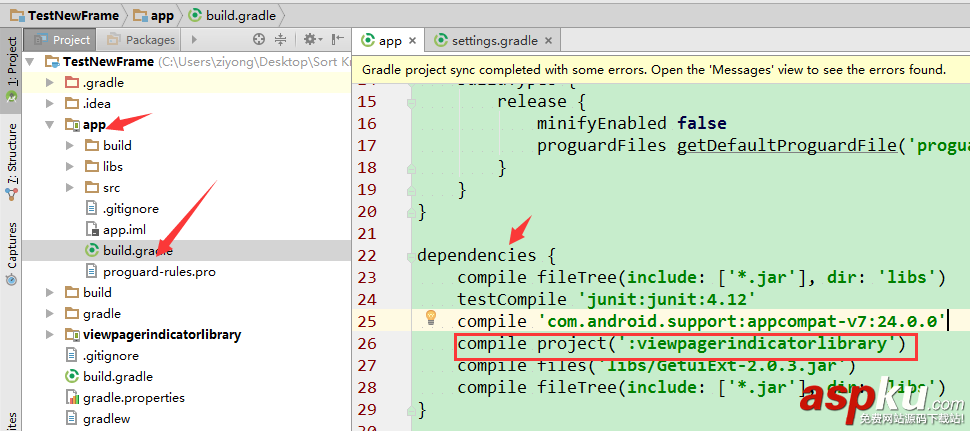Open the Captures side tool window
Screen dimensions: 970x431
pyautogui.click(x=11, y=254)
